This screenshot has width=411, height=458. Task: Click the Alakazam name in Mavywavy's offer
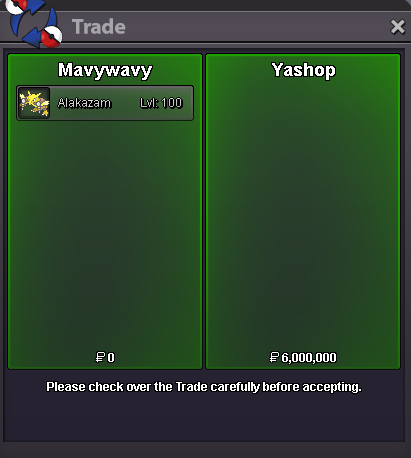tap(84, 103)
